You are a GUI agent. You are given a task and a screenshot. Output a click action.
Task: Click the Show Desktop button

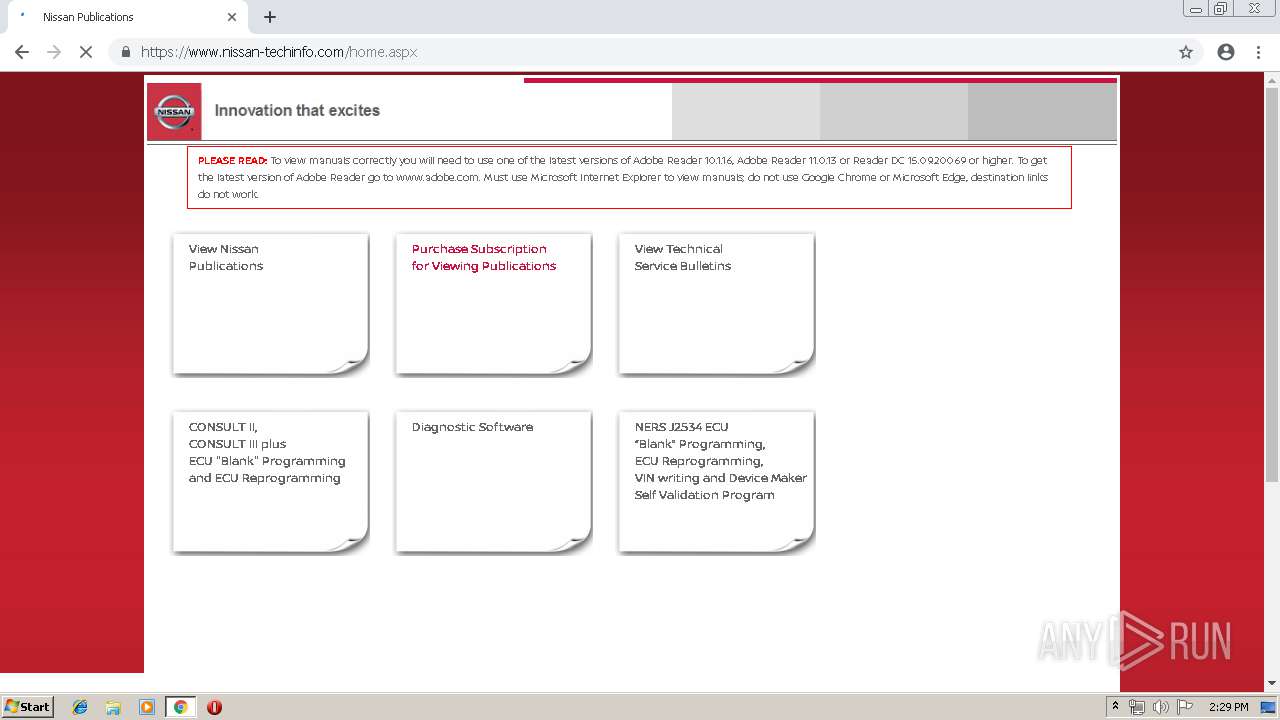click(x=1269, y=707)
